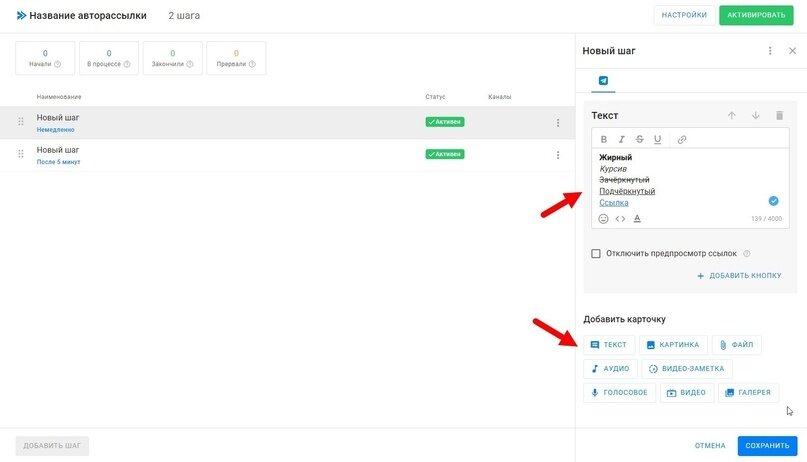Screen dimensions: 807x462
Task: Select the Telegram channel tab
Action: click(603, 80)
